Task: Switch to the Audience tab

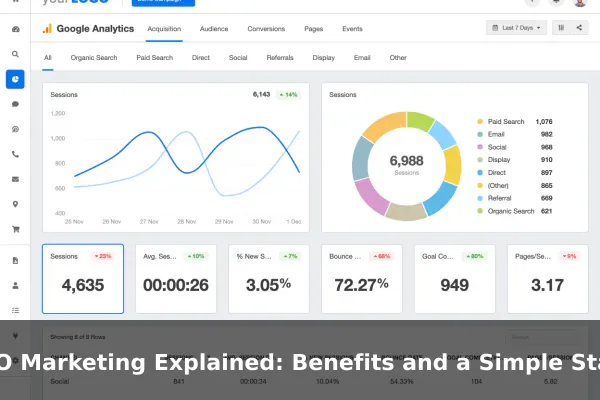Action: coord(214,29)
